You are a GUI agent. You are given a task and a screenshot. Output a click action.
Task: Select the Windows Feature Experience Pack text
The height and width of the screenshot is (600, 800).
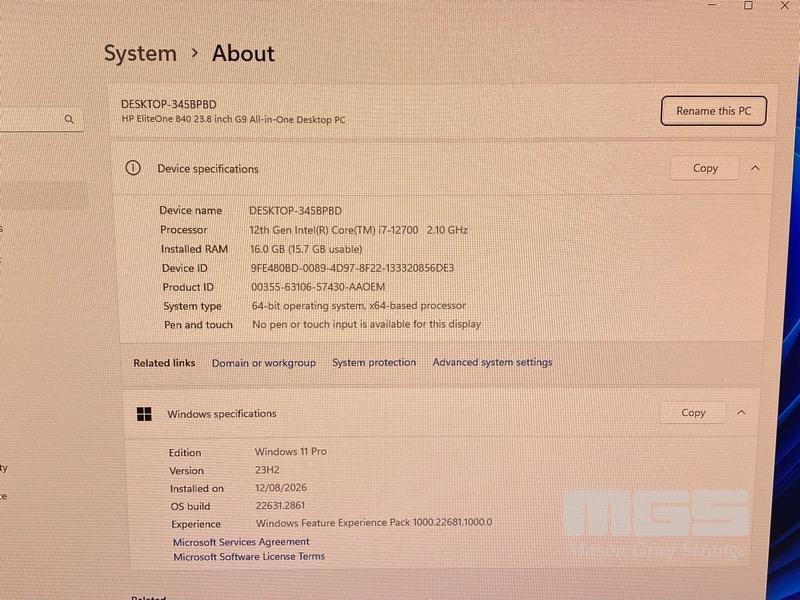click(374, 523)
